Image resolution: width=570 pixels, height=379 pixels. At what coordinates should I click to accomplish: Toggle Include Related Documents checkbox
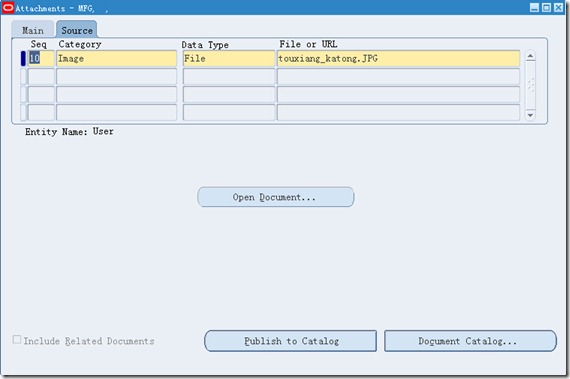[x=17, y=340]
